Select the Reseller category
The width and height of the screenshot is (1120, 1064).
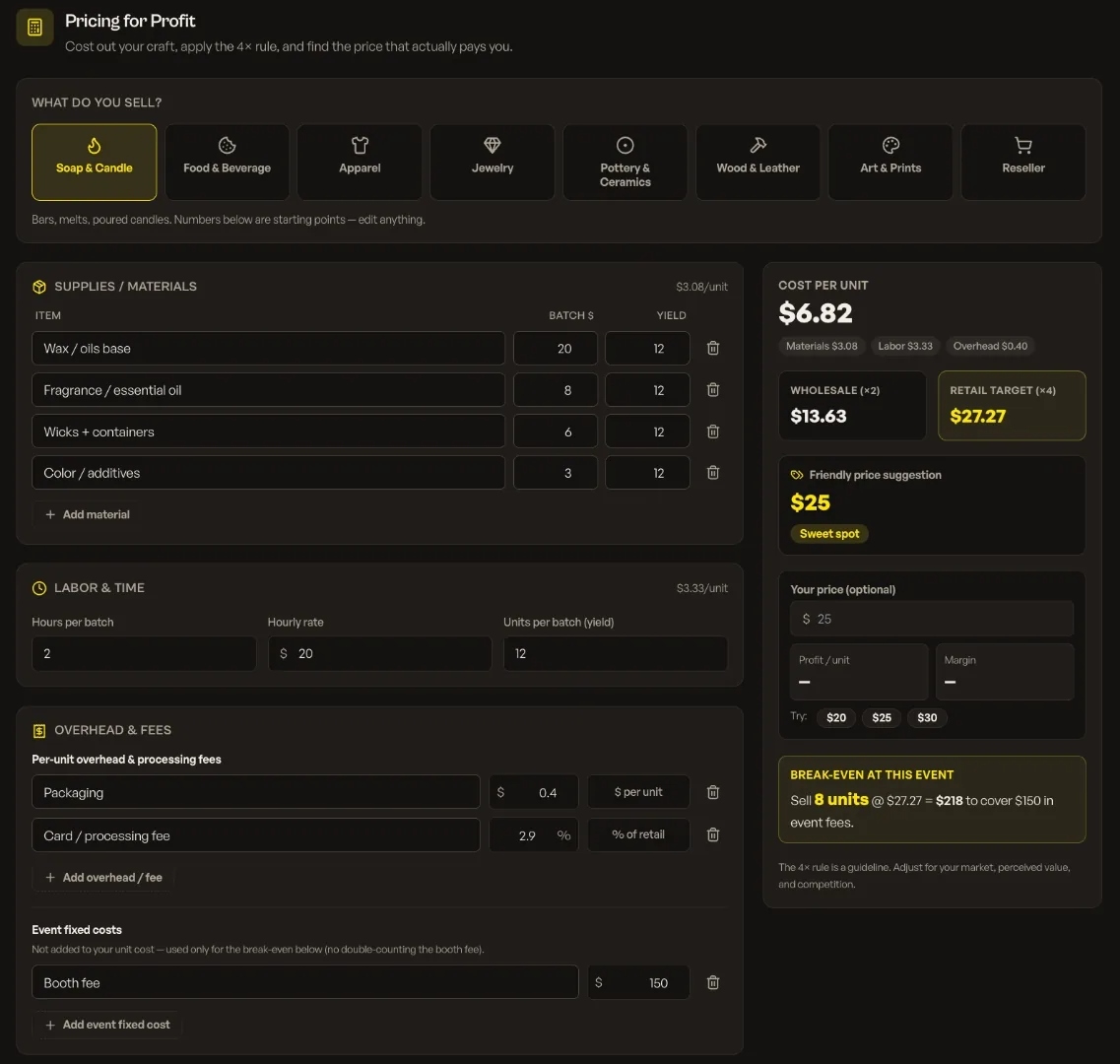tap(1022, 163)
